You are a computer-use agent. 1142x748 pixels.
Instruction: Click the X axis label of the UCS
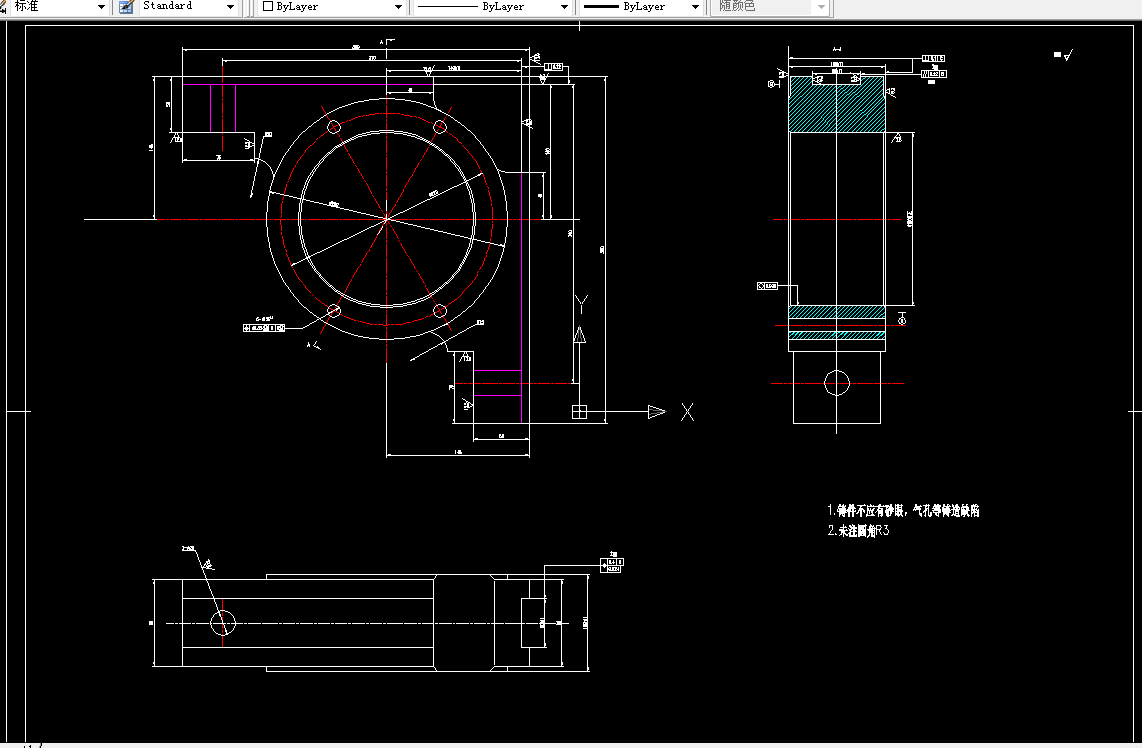687,412
